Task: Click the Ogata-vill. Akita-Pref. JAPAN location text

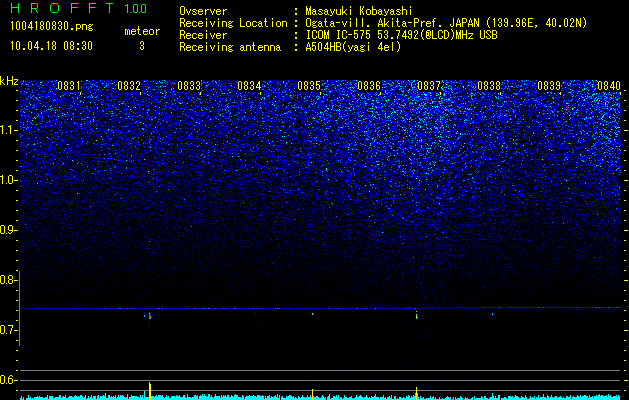Action: tap(446, 23)
